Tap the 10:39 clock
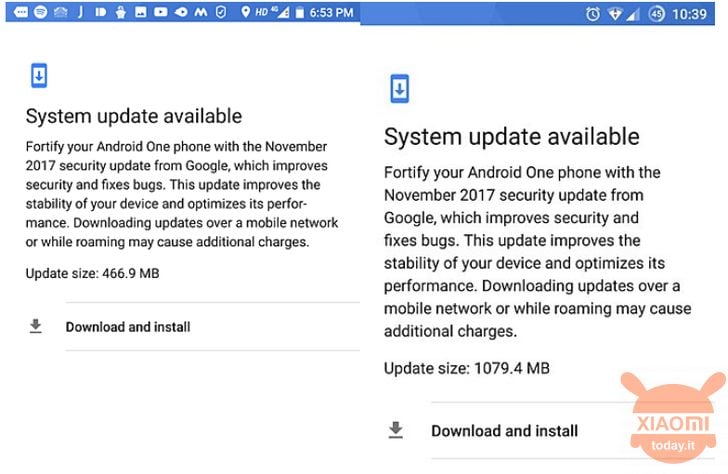 689,14
